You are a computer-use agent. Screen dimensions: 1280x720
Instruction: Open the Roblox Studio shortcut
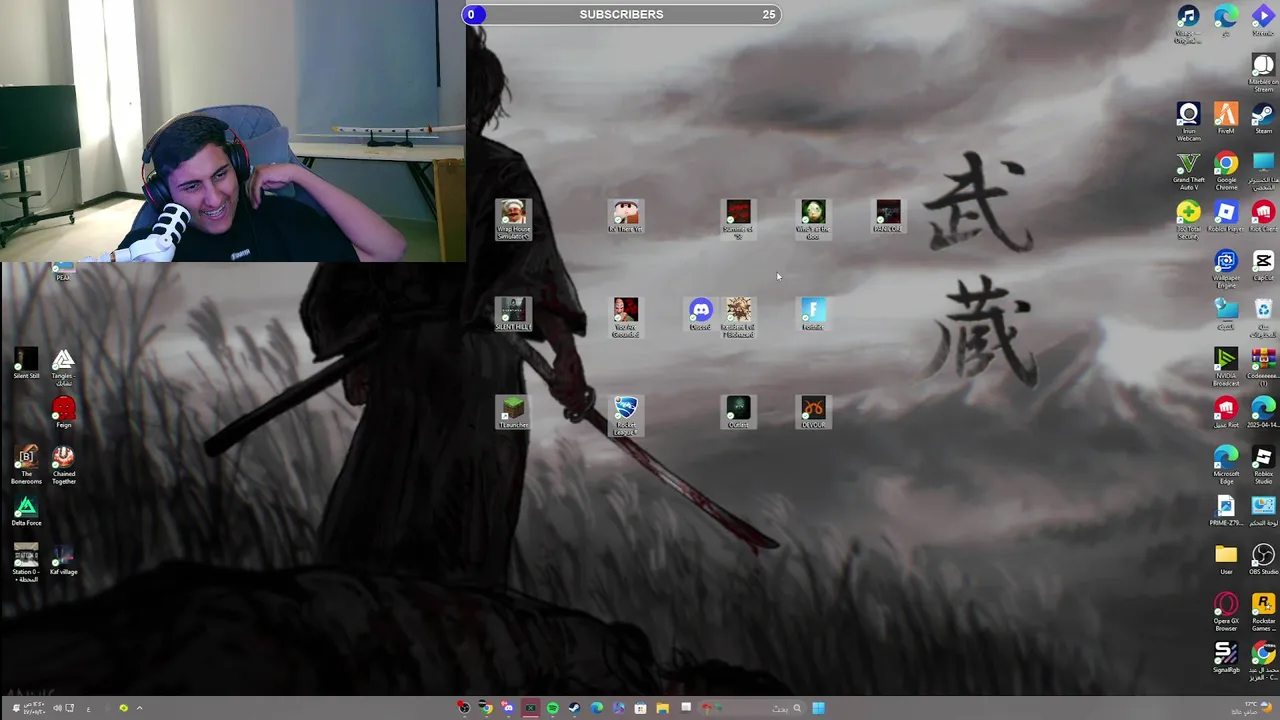click(1263, 464)
